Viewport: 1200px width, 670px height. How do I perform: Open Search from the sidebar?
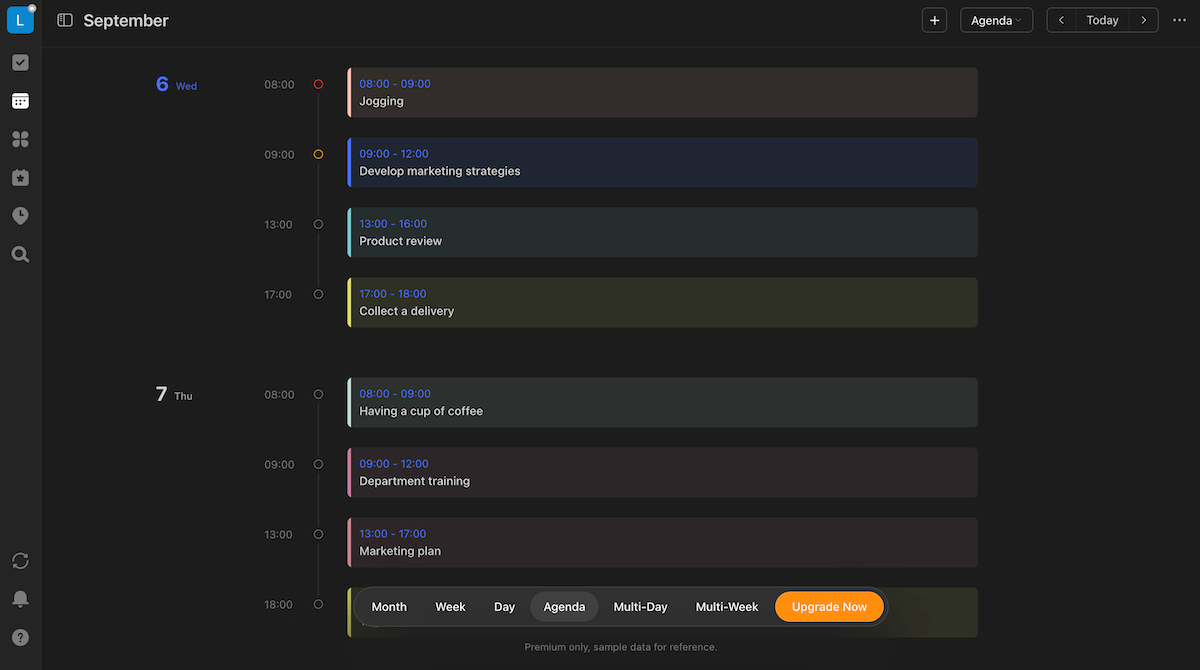20,254
